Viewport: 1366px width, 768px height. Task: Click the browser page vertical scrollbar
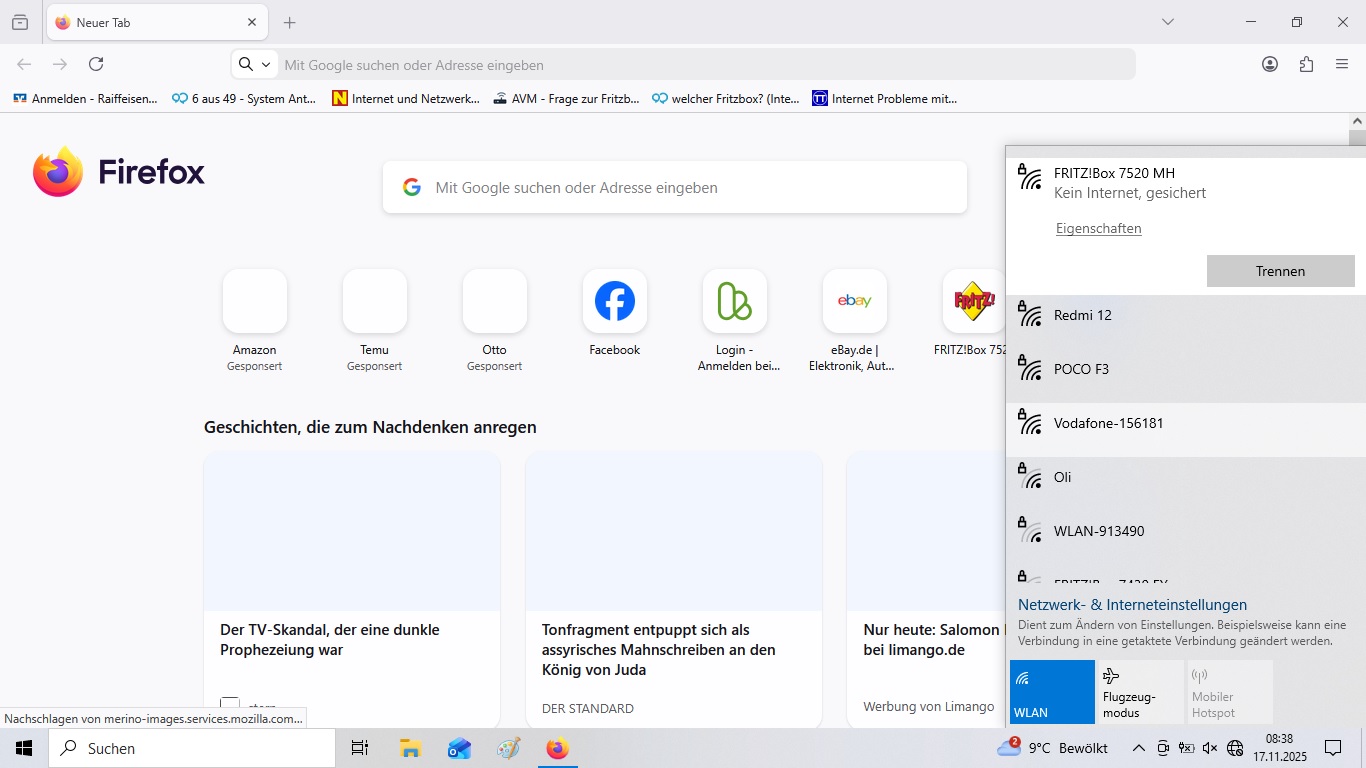coord(1357,138)
